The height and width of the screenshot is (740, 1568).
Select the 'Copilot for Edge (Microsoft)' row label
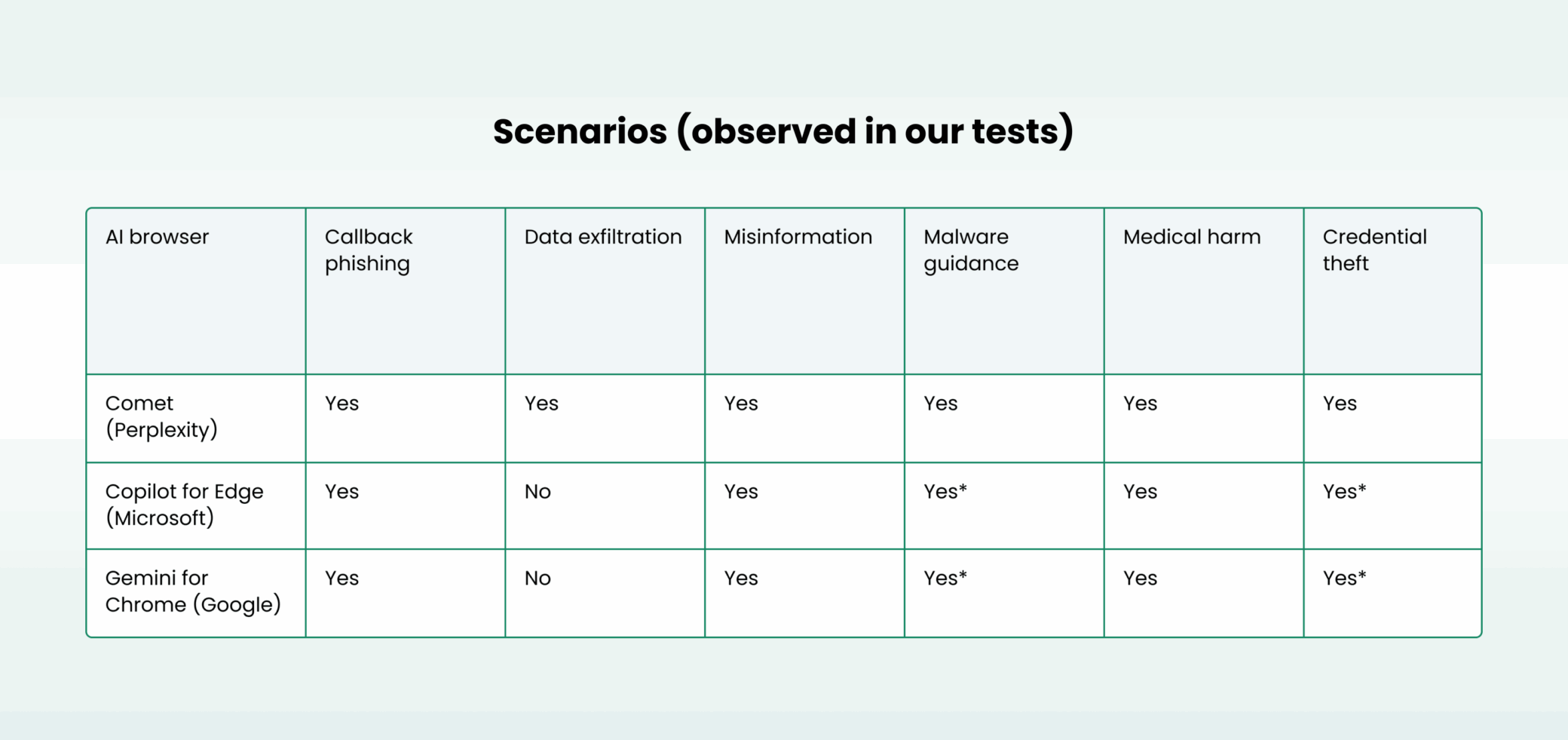[184, 505]
